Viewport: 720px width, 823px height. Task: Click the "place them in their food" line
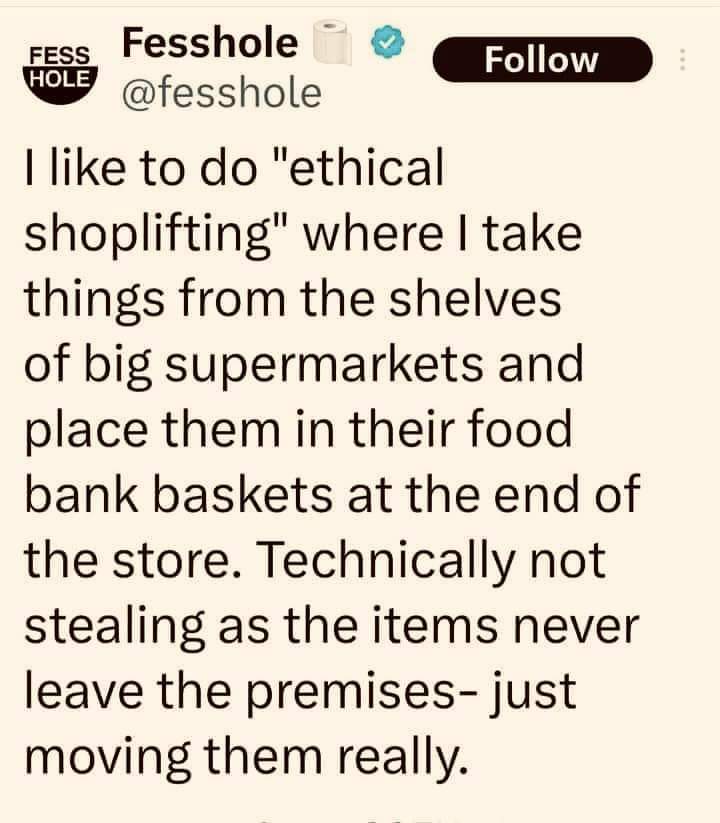297,430
